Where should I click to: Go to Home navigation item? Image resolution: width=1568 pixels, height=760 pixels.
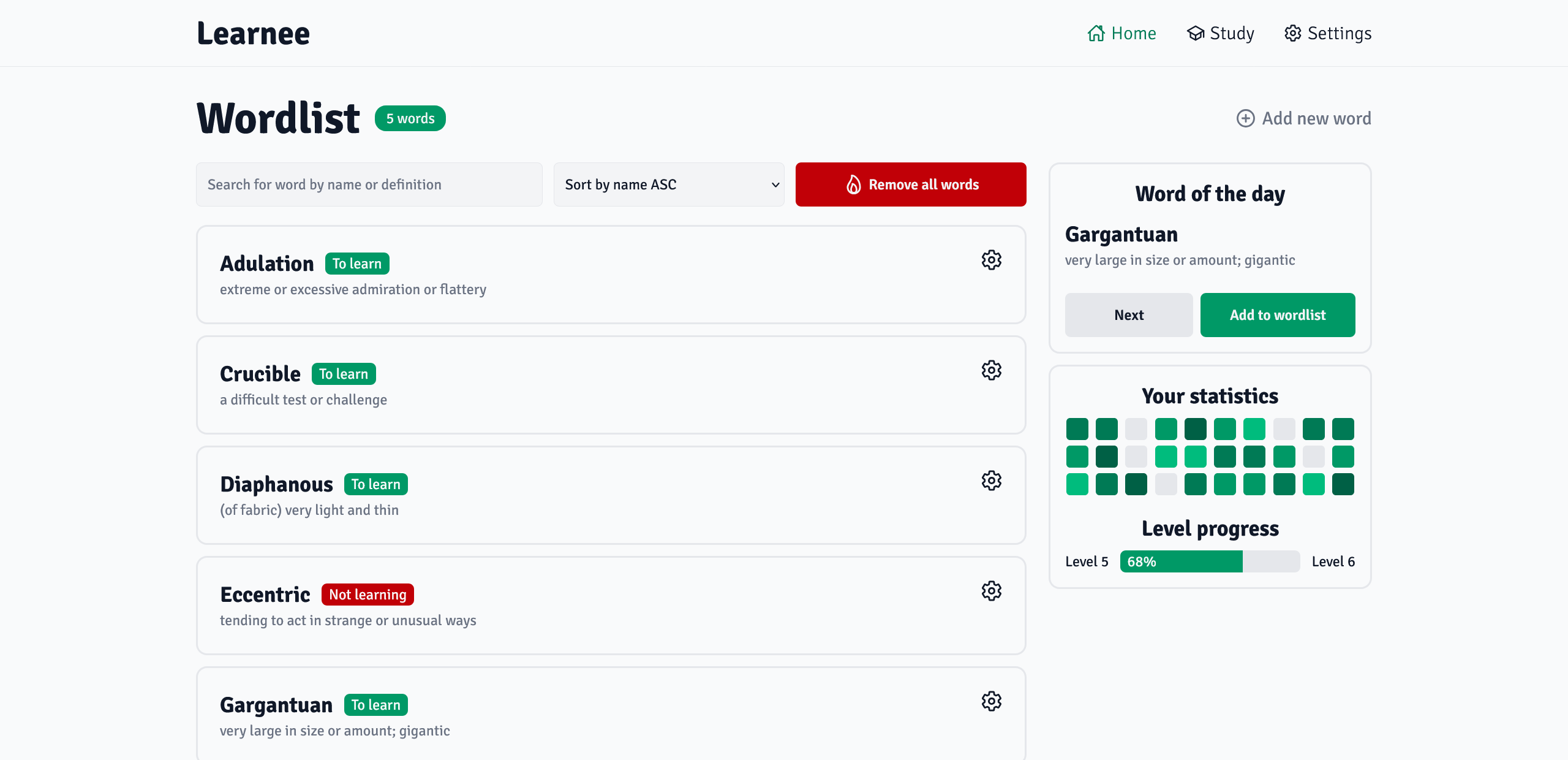[1122, 33]
